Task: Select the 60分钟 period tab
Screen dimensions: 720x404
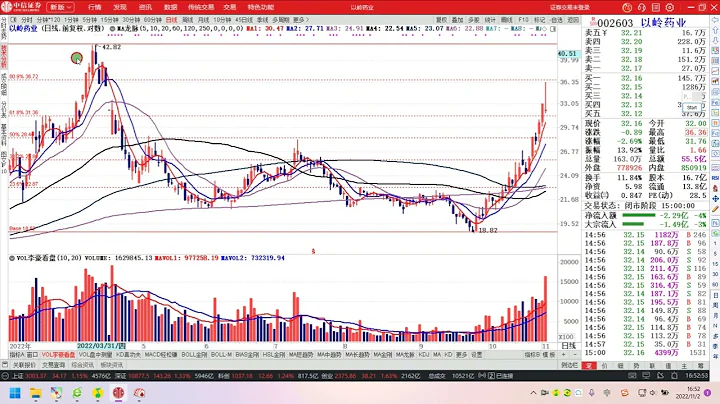Action: (153, 20)
